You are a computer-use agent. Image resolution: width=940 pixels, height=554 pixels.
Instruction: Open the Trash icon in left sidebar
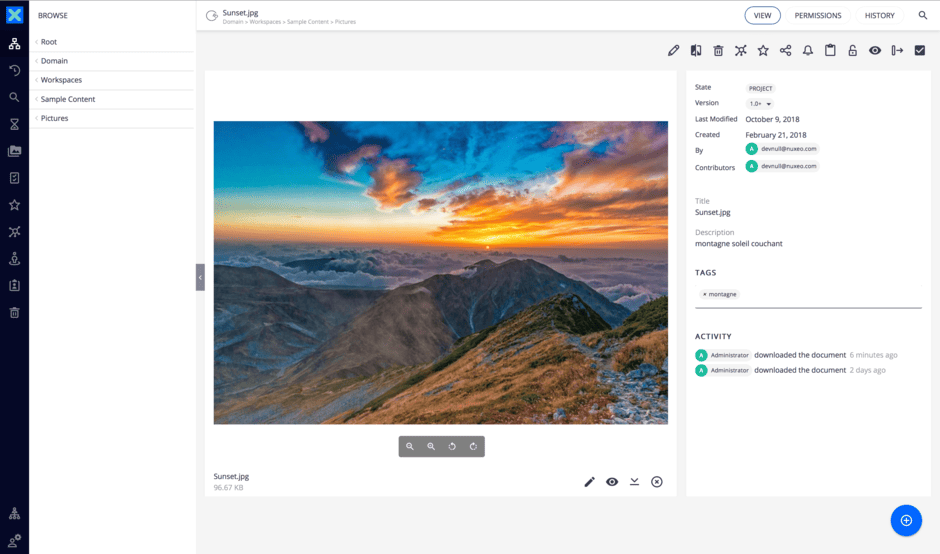pos(14,312)
